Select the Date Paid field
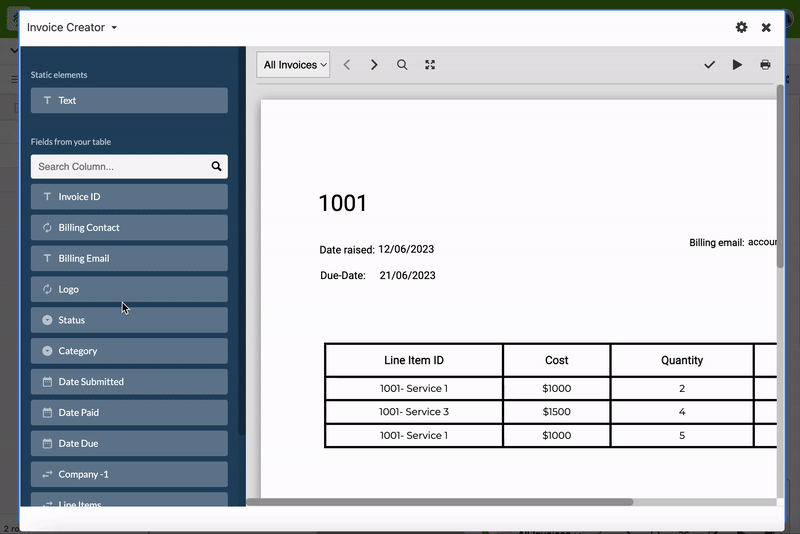Viewport: 800px width, 534px height. point(129,413)
